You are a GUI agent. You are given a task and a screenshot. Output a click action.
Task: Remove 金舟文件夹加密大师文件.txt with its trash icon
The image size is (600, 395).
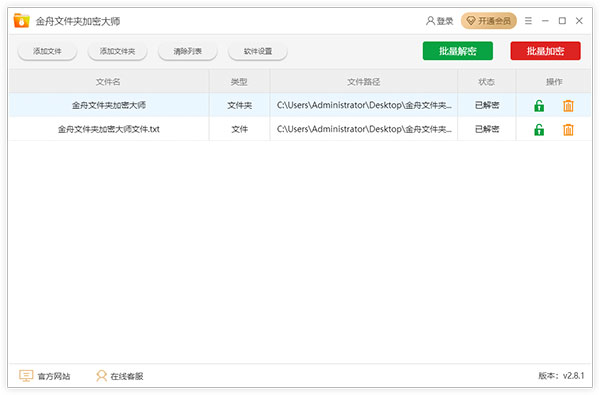(568, 130)
